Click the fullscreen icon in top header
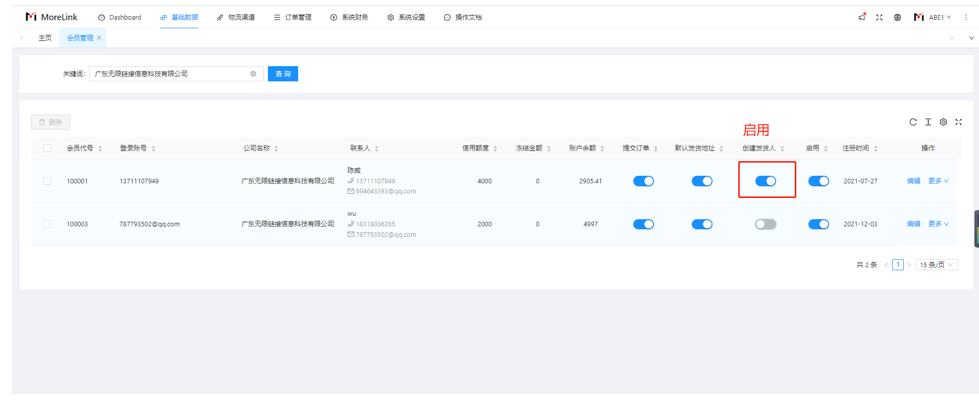This screenshot has width=979, height=400. pos(879,17)
